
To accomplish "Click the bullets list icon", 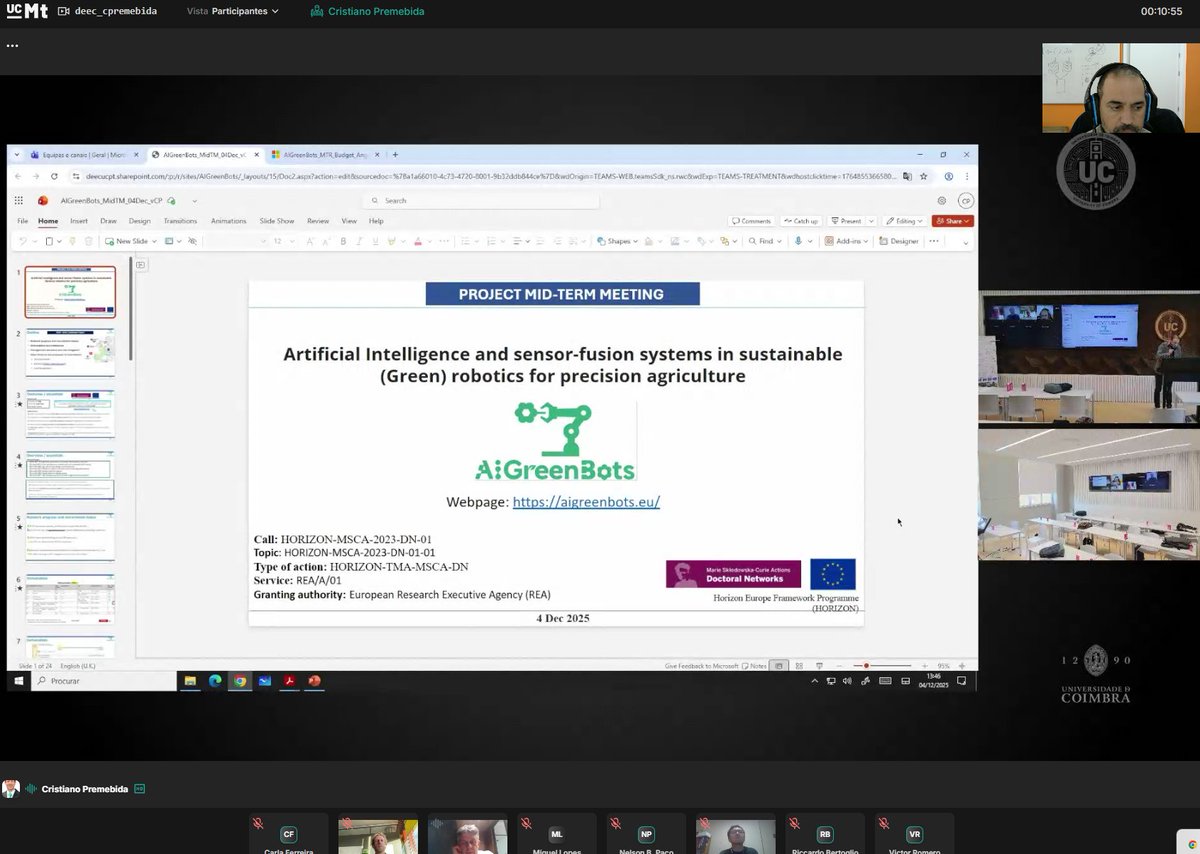I will pos(465,241).
